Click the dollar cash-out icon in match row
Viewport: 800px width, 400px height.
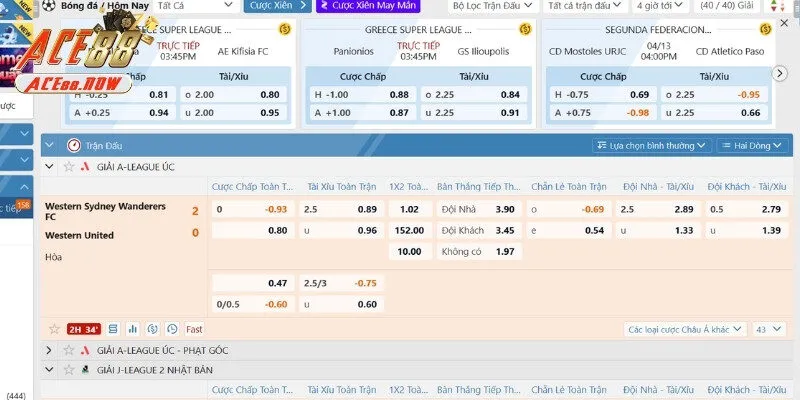pos(151,329)
